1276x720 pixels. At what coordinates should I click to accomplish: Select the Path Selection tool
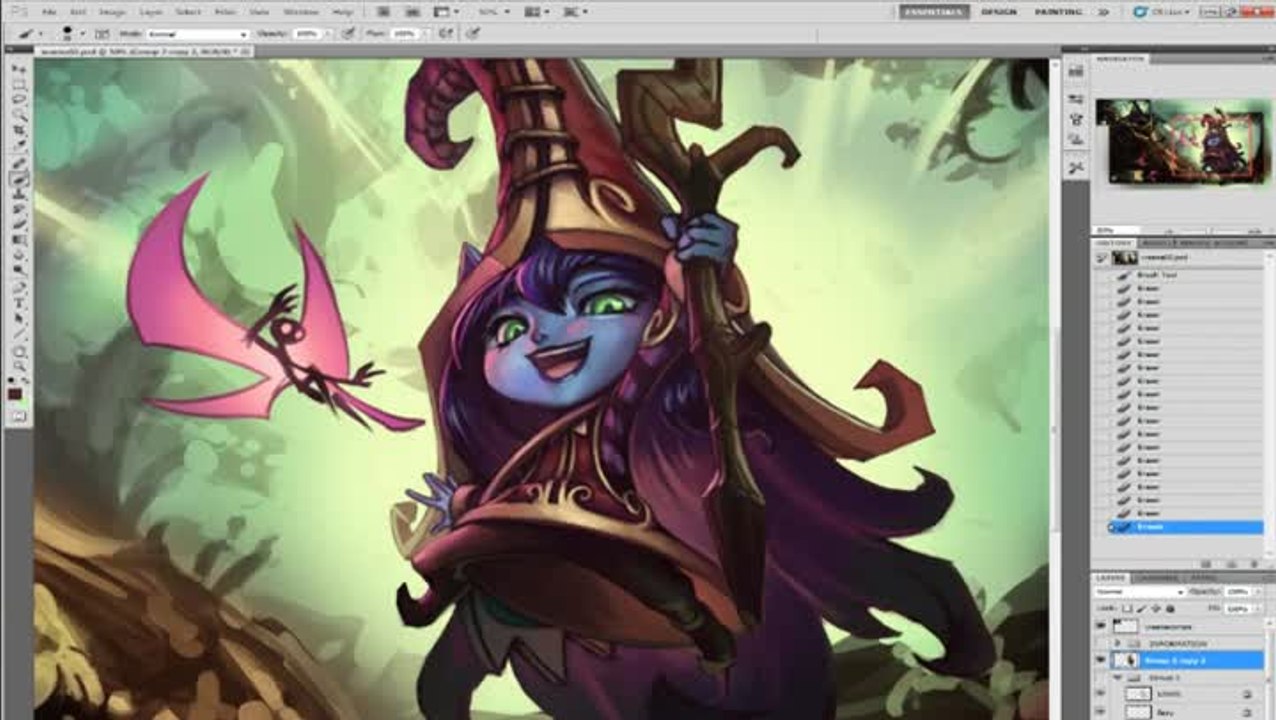click(x=19, y=317)
